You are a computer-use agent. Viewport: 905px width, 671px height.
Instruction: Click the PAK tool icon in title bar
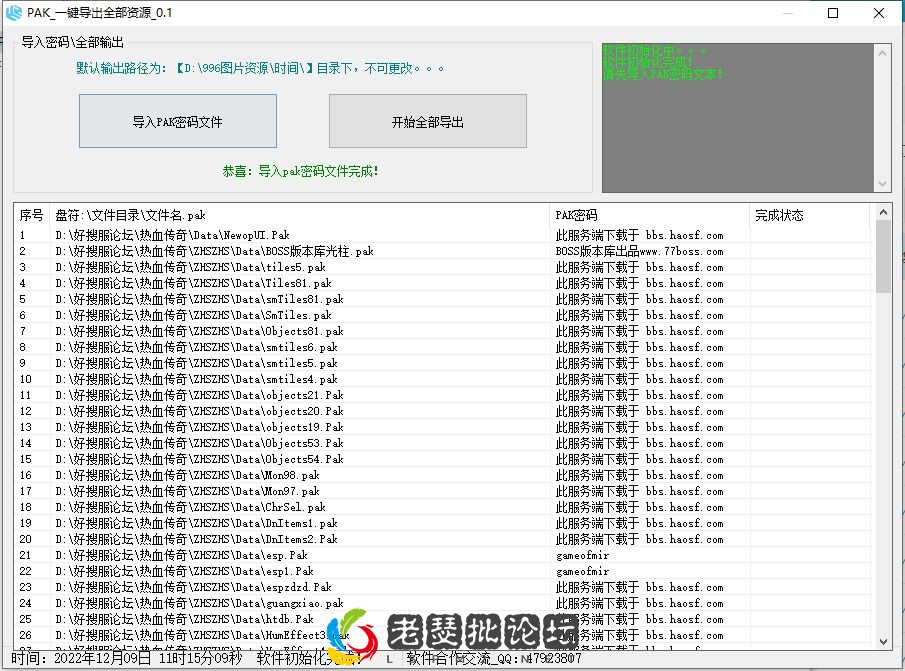click(x=13, y=13)
